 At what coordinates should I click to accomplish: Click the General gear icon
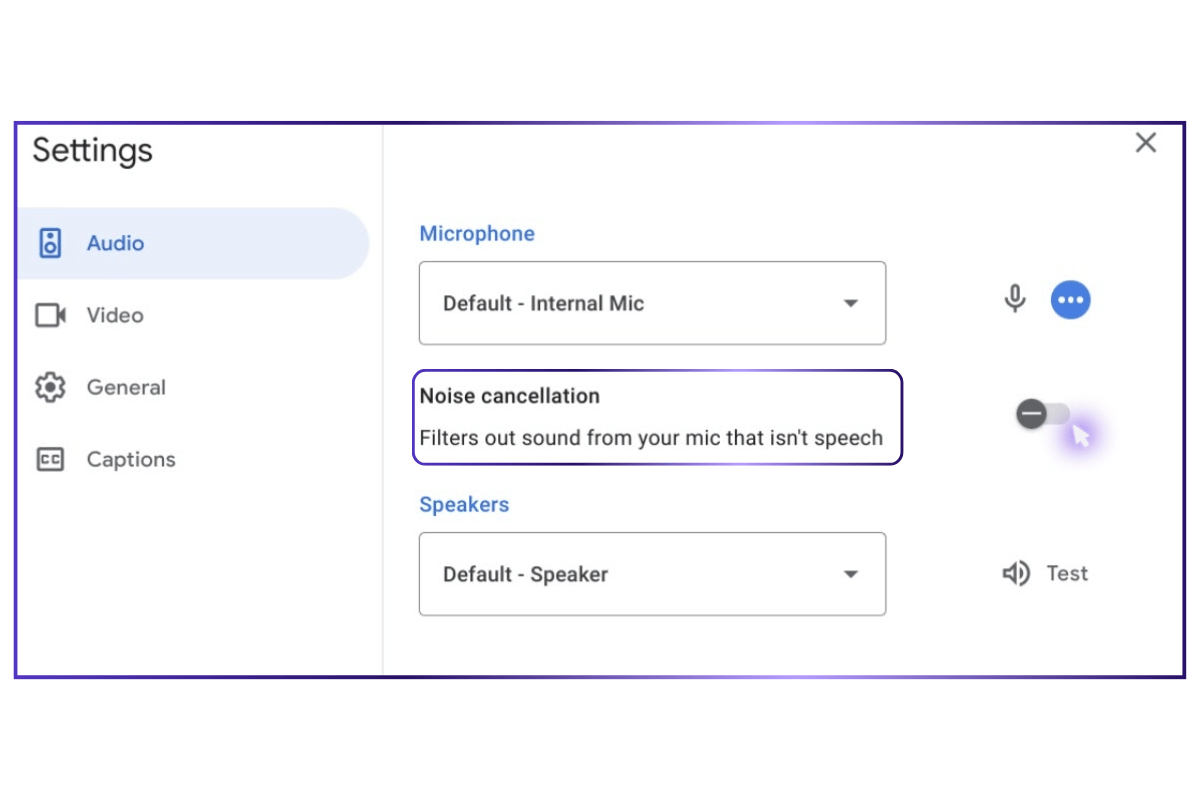click(50, 387)
